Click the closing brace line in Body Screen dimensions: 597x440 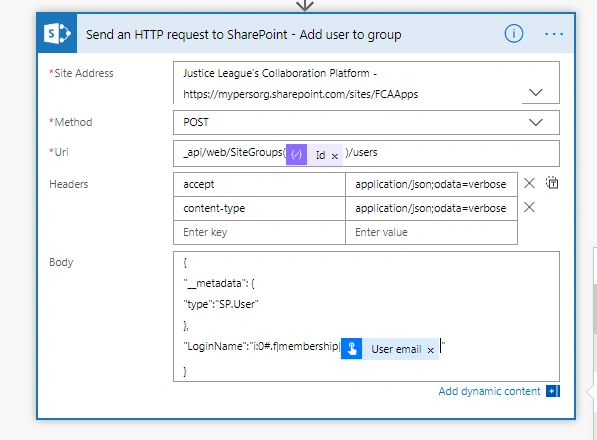point(185,371)
